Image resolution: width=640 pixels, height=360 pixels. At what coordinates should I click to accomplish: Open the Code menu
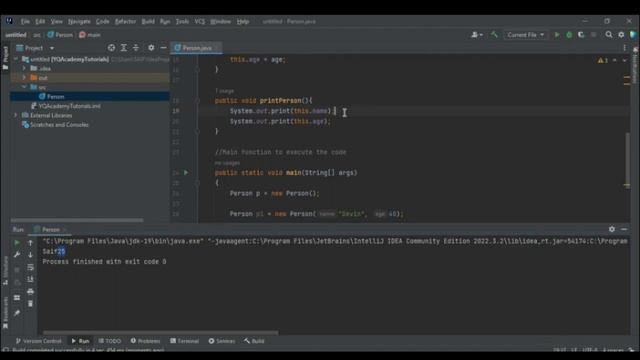102,21
